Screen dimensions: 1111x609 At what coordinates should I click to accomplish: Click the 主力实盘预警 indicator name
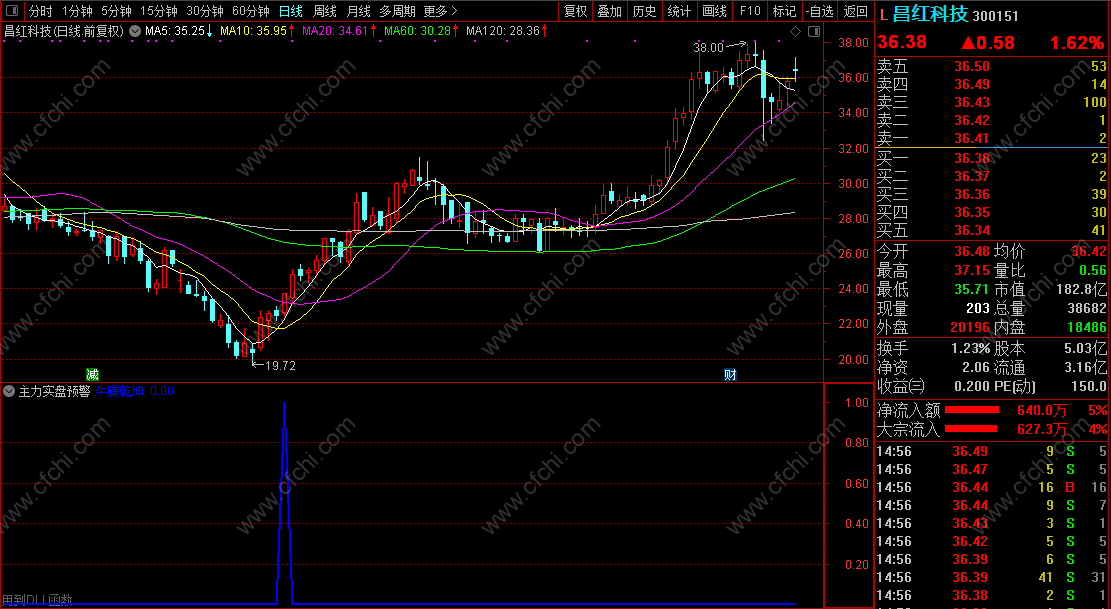click(54, 391)
